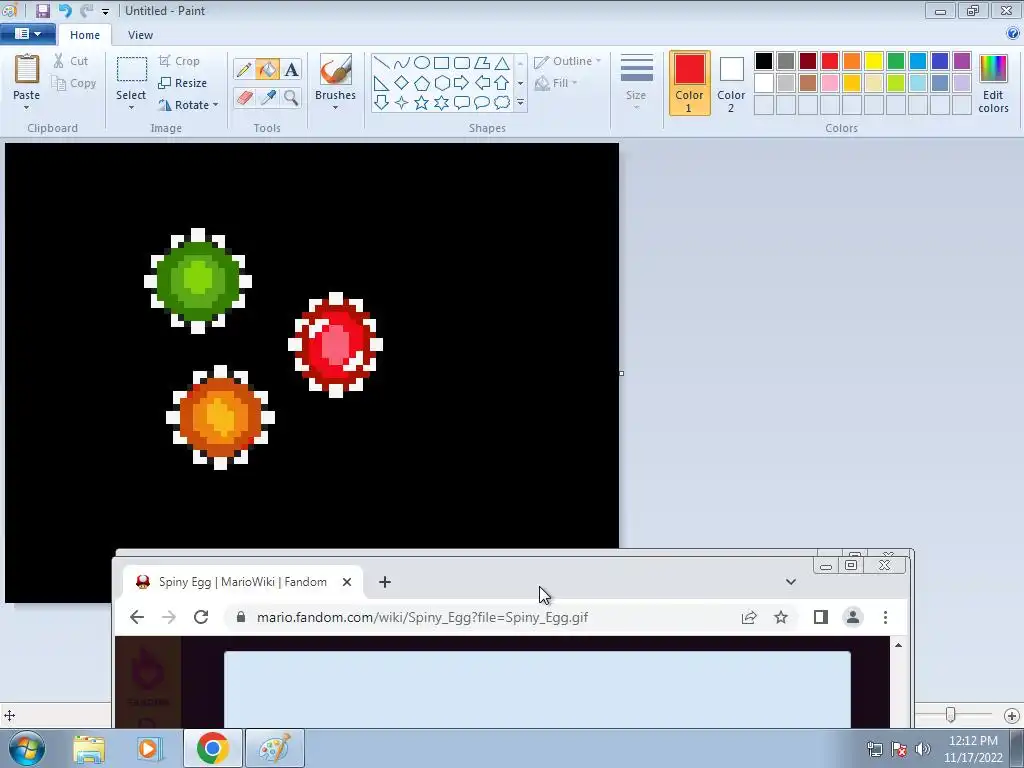The image size is (1024, 768).
Task: Select the Fill with color bucket tool
Action: (267, 69)
